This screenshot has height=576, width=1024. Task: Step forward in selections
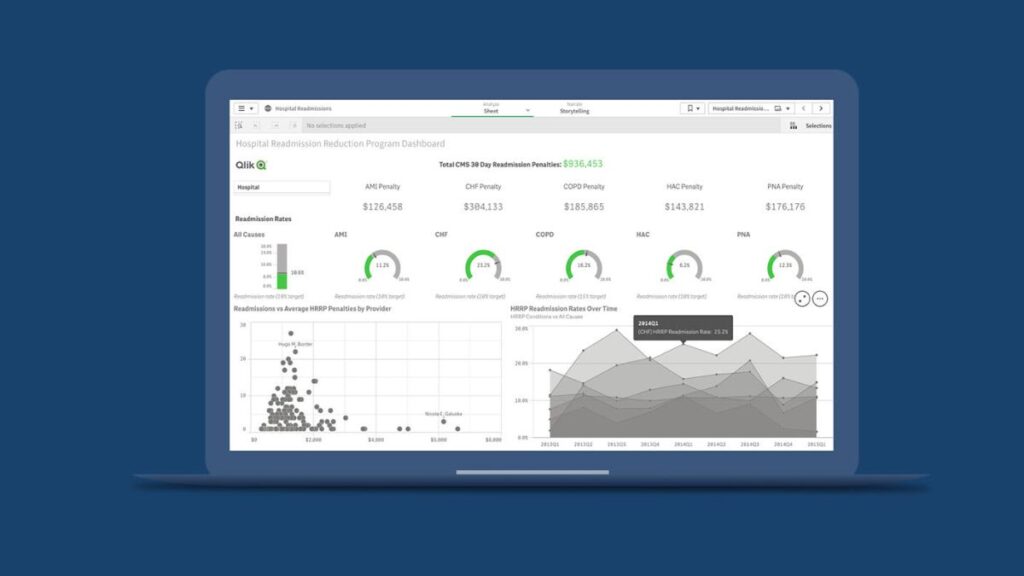point(275,125)
